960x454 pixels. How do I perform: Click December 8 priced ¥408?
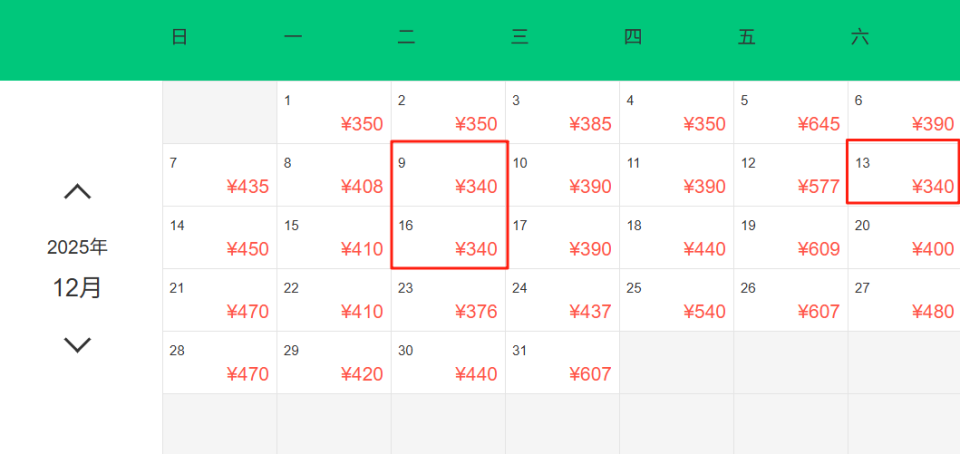coord(334,175)
